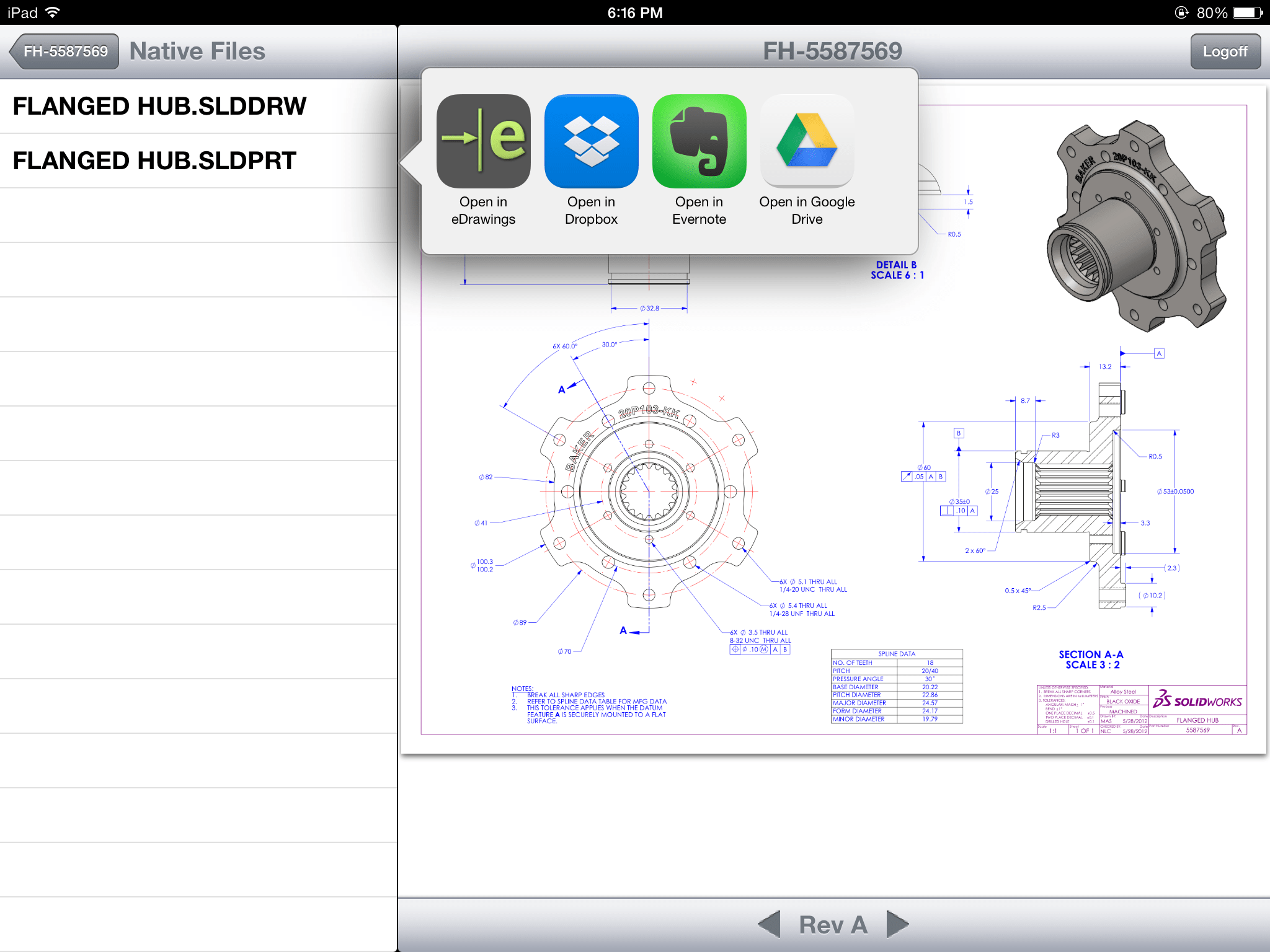Select FLANGED HUB.SLDPRT file

click(155, 161)
